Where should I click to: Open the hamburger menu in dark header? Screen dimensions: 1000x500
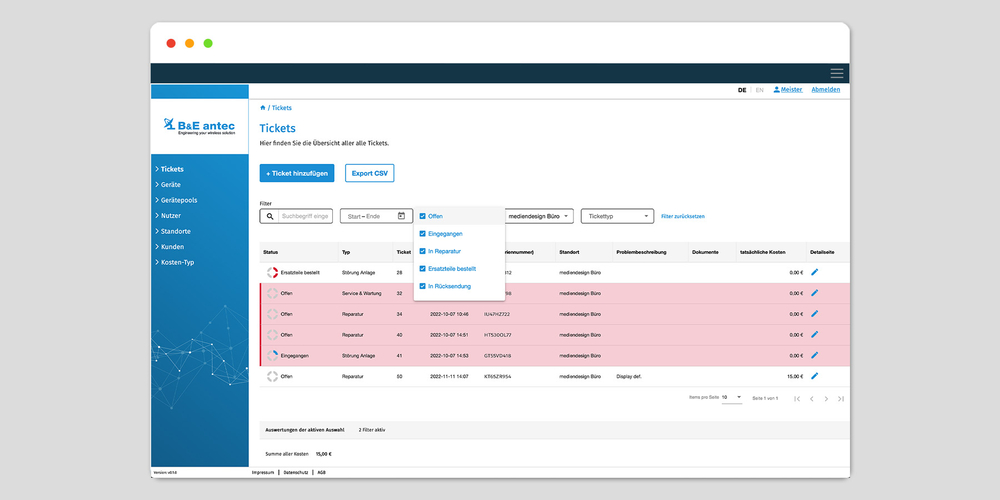point(836,73)
